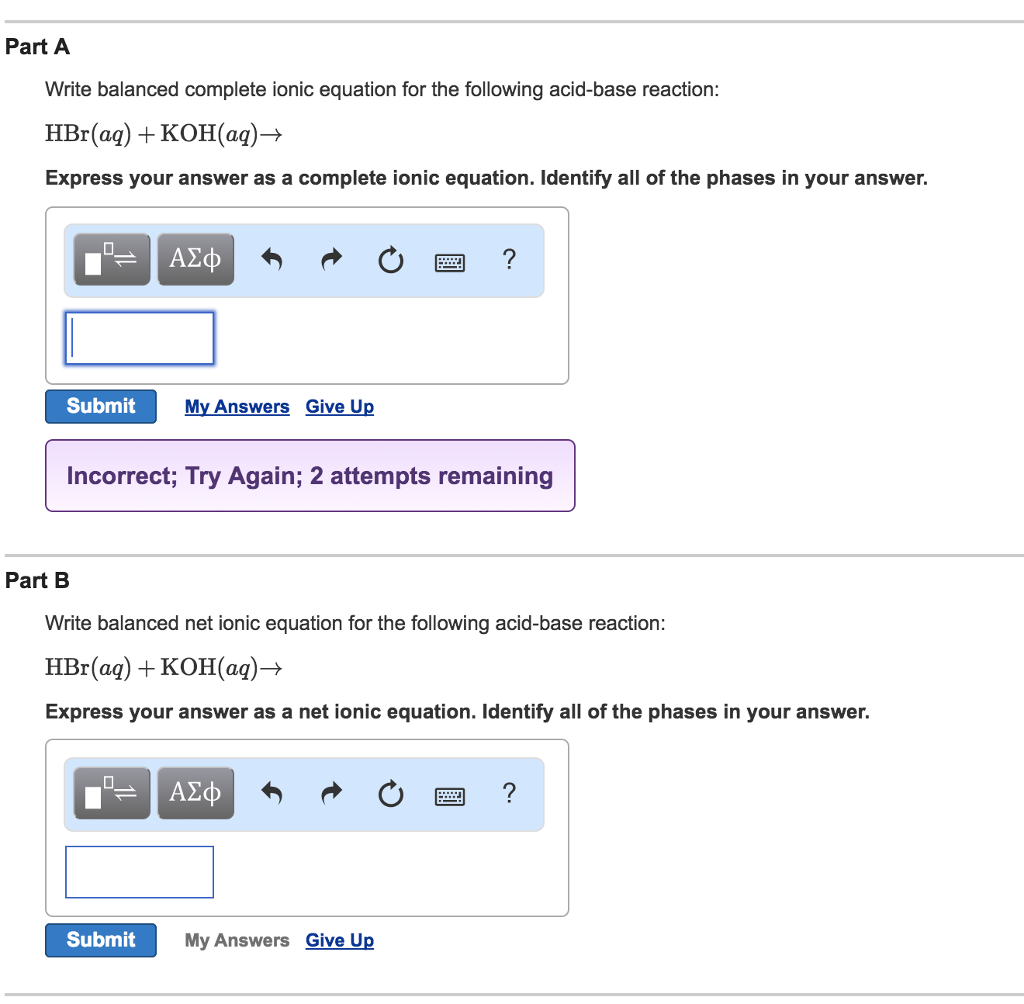Screen dimensions: 1024x1004
Task: Give Up on Part A
Action: [340, 407]
